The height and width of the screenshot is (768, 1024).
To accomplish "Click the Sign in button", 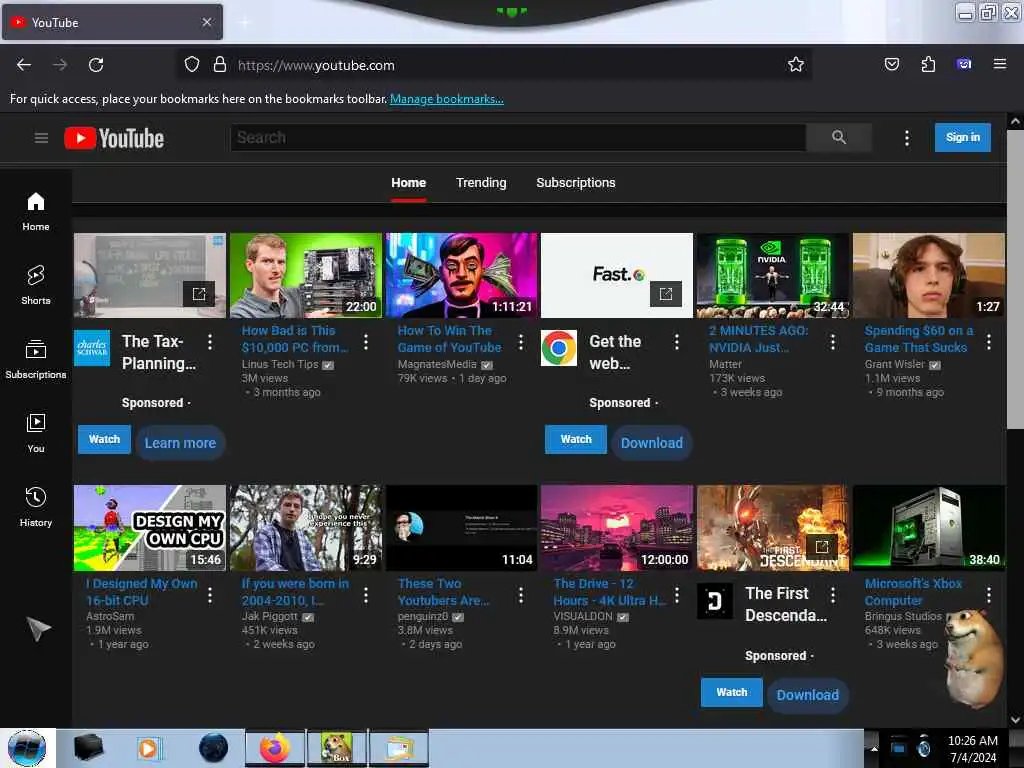I will [963, 137].
